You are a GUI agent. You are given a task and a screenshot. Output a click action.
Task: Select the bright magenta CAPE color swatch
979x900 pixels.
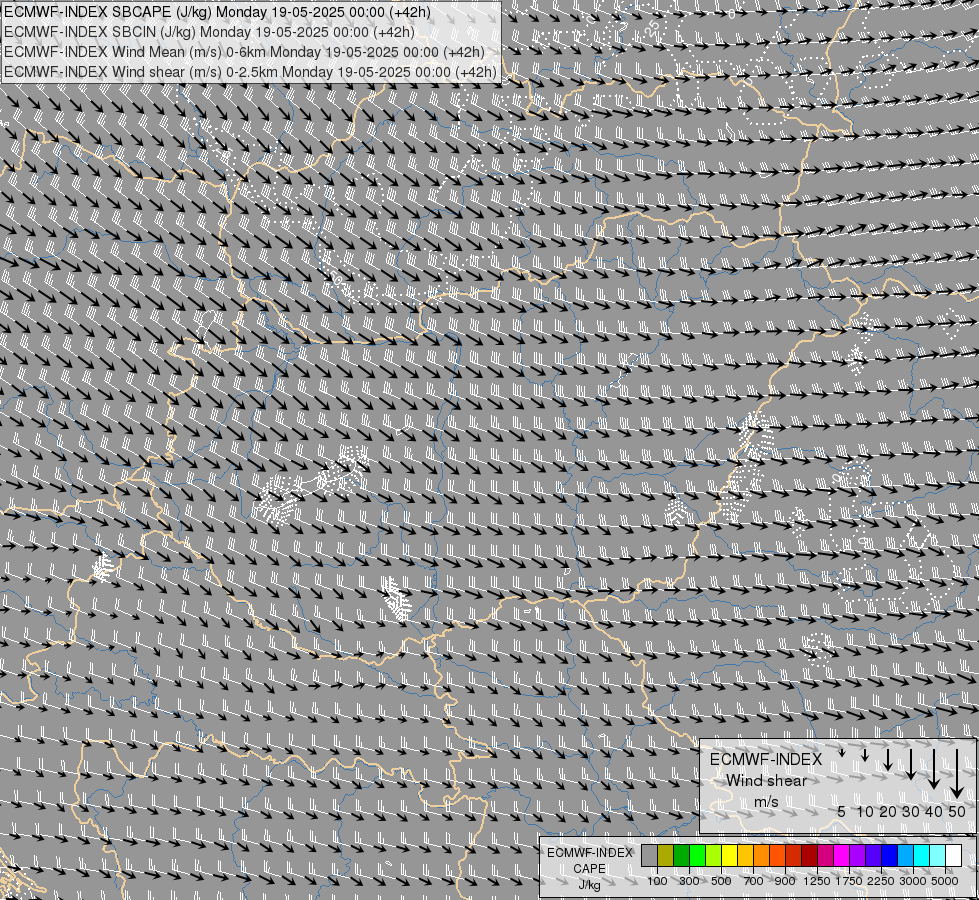click(842, 856)
